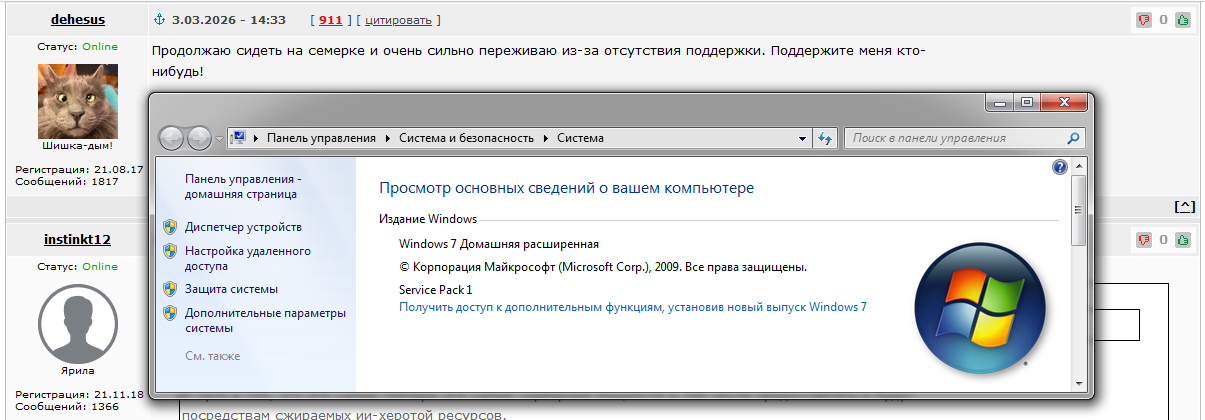Image resolution: width=1205 pixels, height=420 pixels.
Task: Click the См. также sidebar label
Action: coord(213,356)
